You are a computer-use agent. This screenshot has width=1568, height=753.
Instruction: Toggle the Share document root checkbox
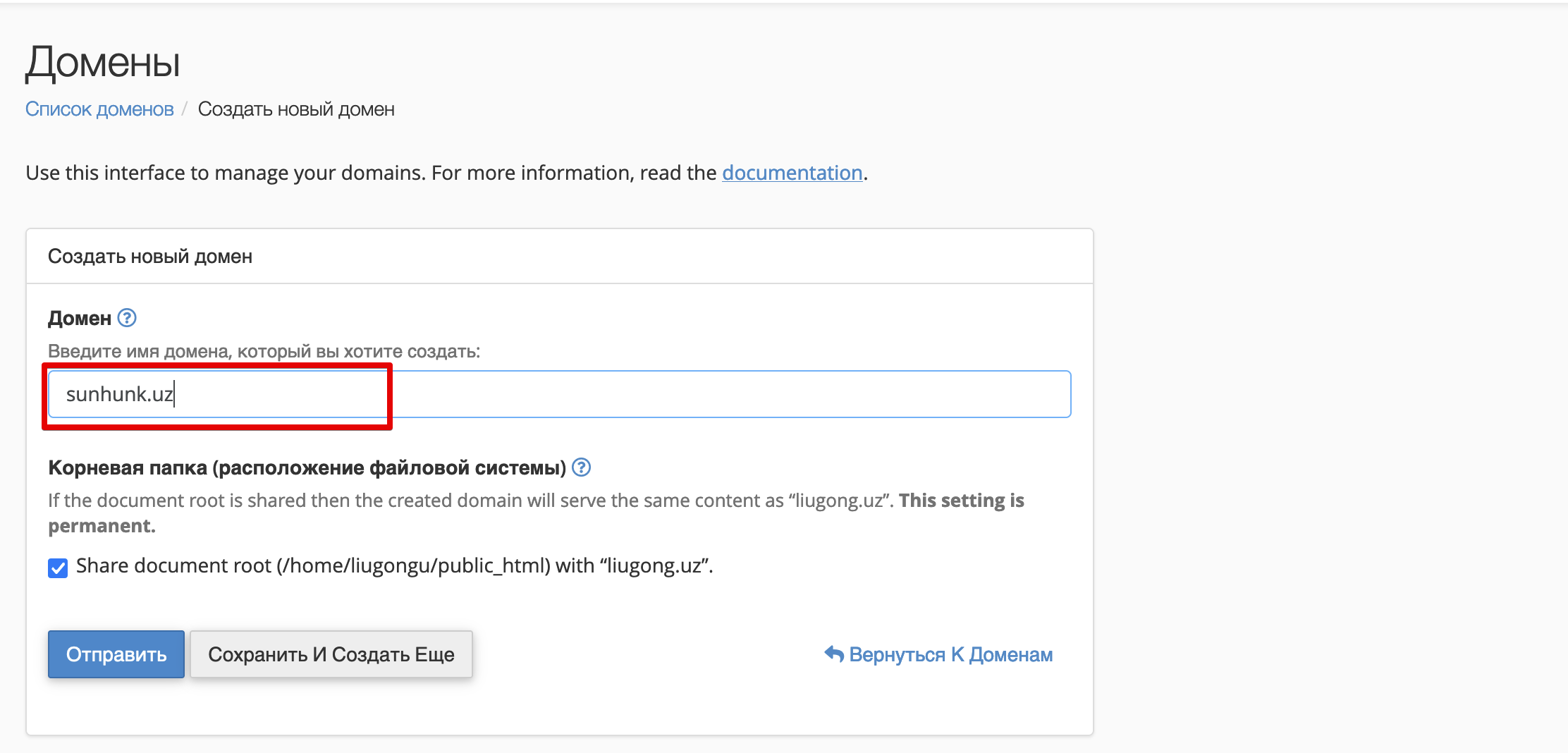[x=58, y=568]
